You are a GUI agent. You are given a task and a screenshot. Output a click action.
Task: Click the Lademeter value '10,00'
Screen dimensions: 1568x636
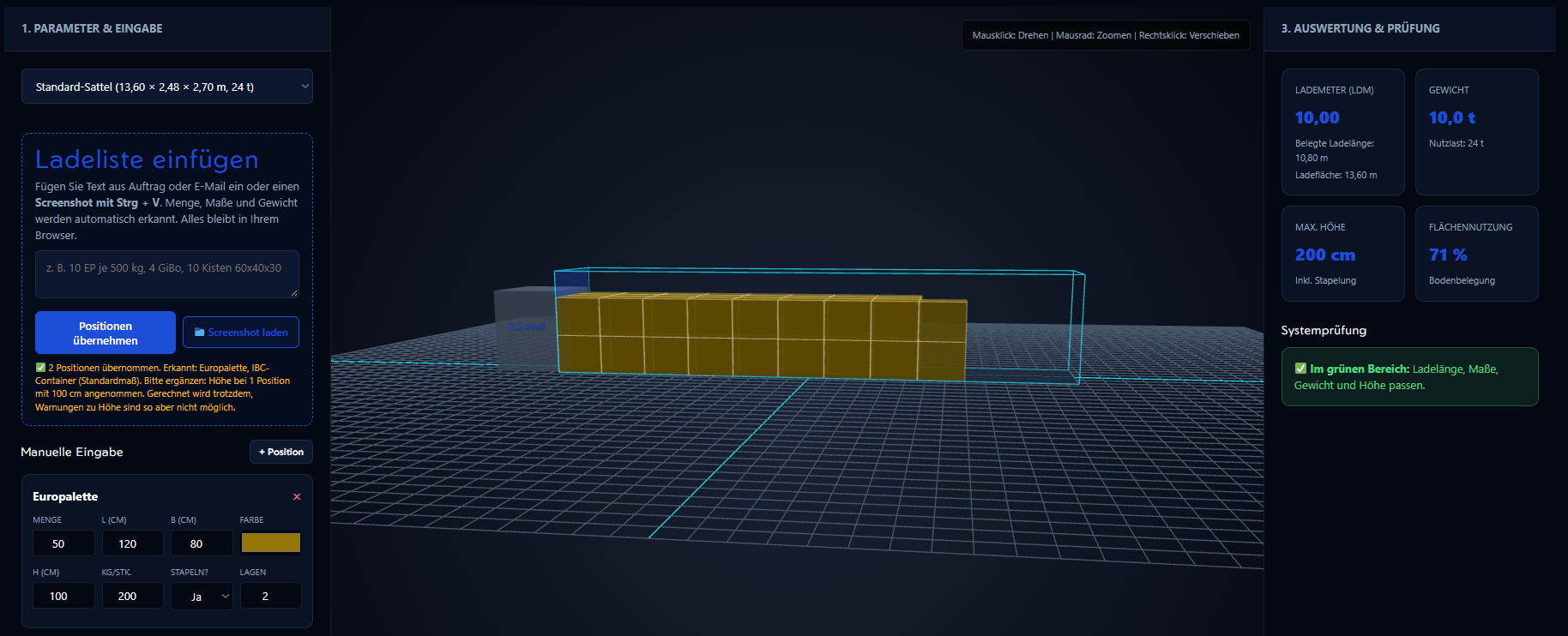1318,117
